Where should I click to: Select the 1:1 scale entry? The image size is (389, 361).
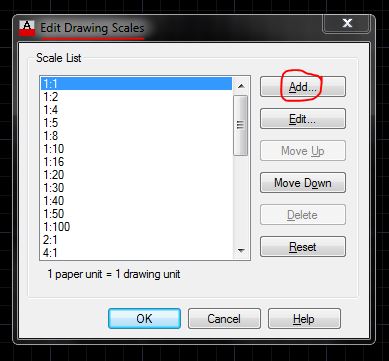[x=136, y=84]
